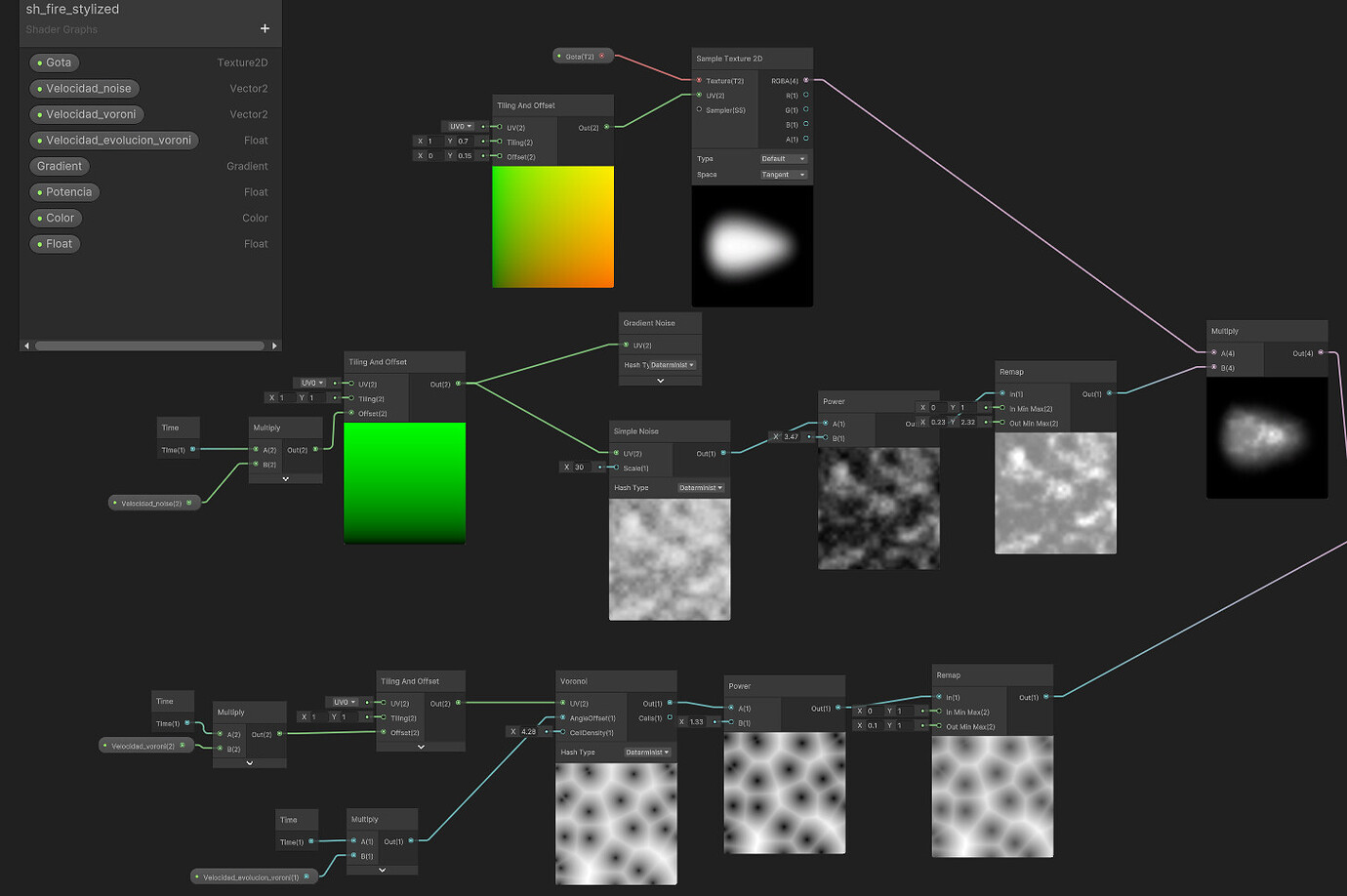Click the plus icon to add a property
The height and width of the screenshot is (896, 1347).
[x=265, y=28]
